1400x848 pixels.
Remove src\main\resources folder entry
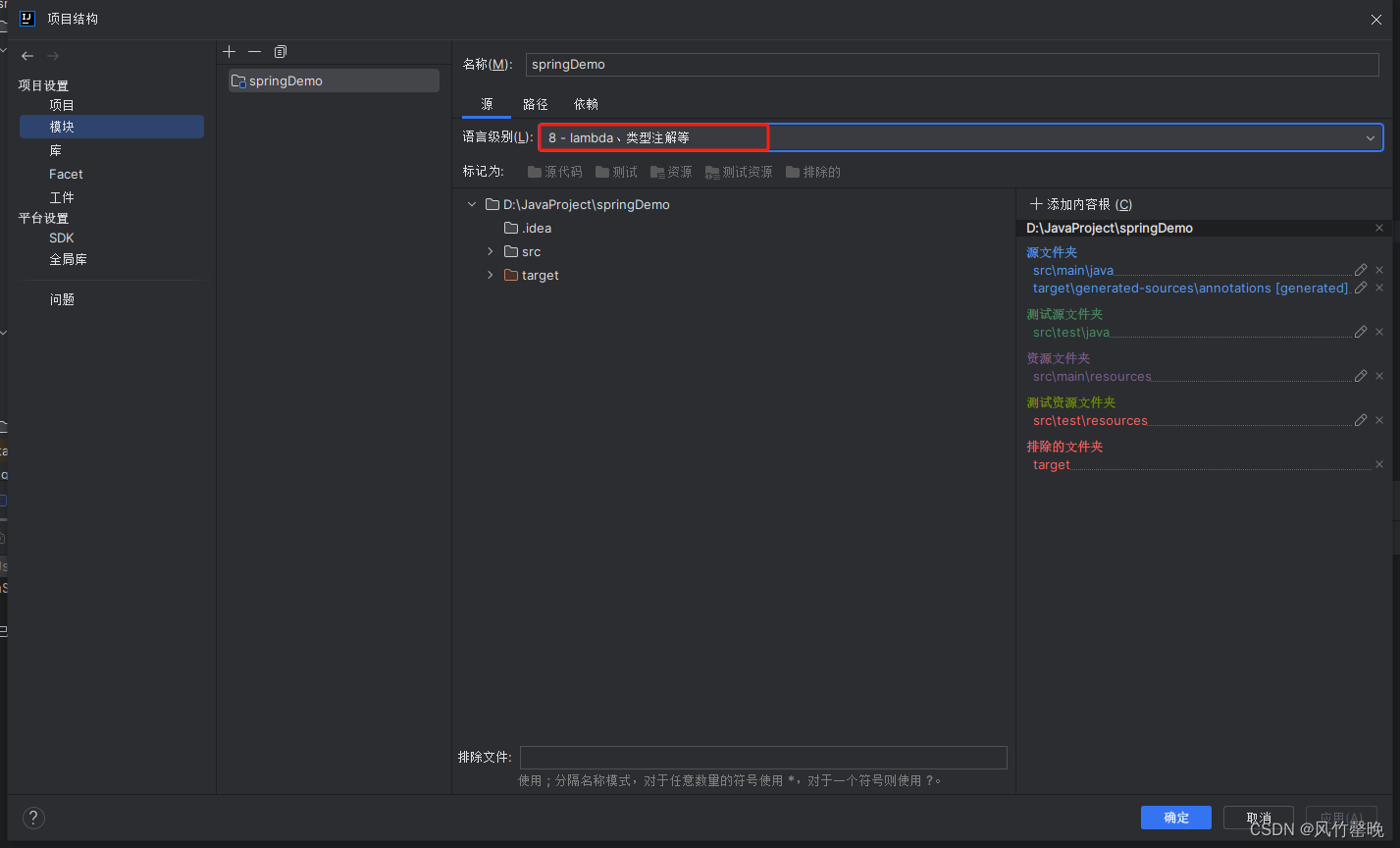1379,376
